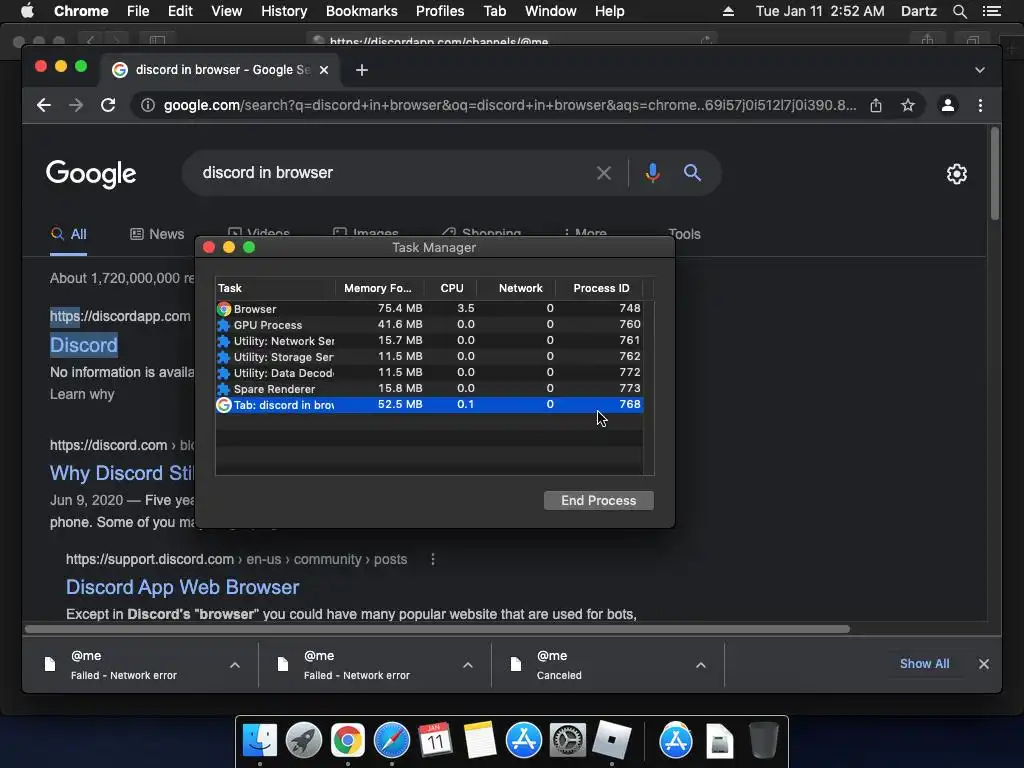Close the downloads bar

click(x=984, y=664)
